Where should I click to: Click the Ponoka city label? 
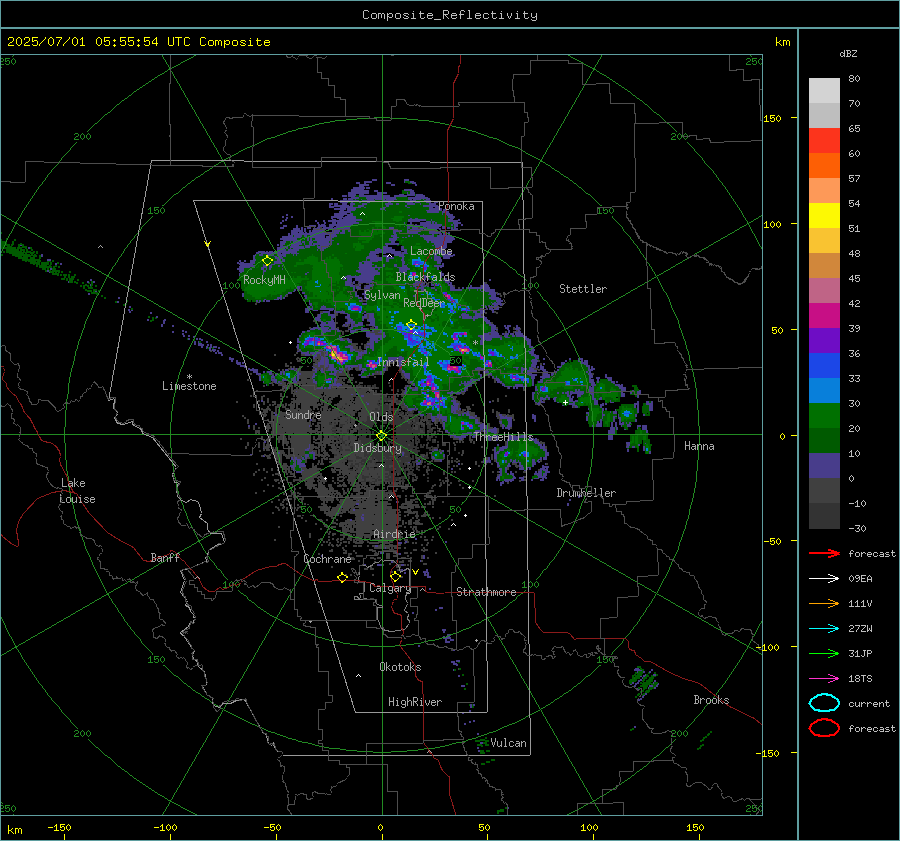(x=456, y=206)
